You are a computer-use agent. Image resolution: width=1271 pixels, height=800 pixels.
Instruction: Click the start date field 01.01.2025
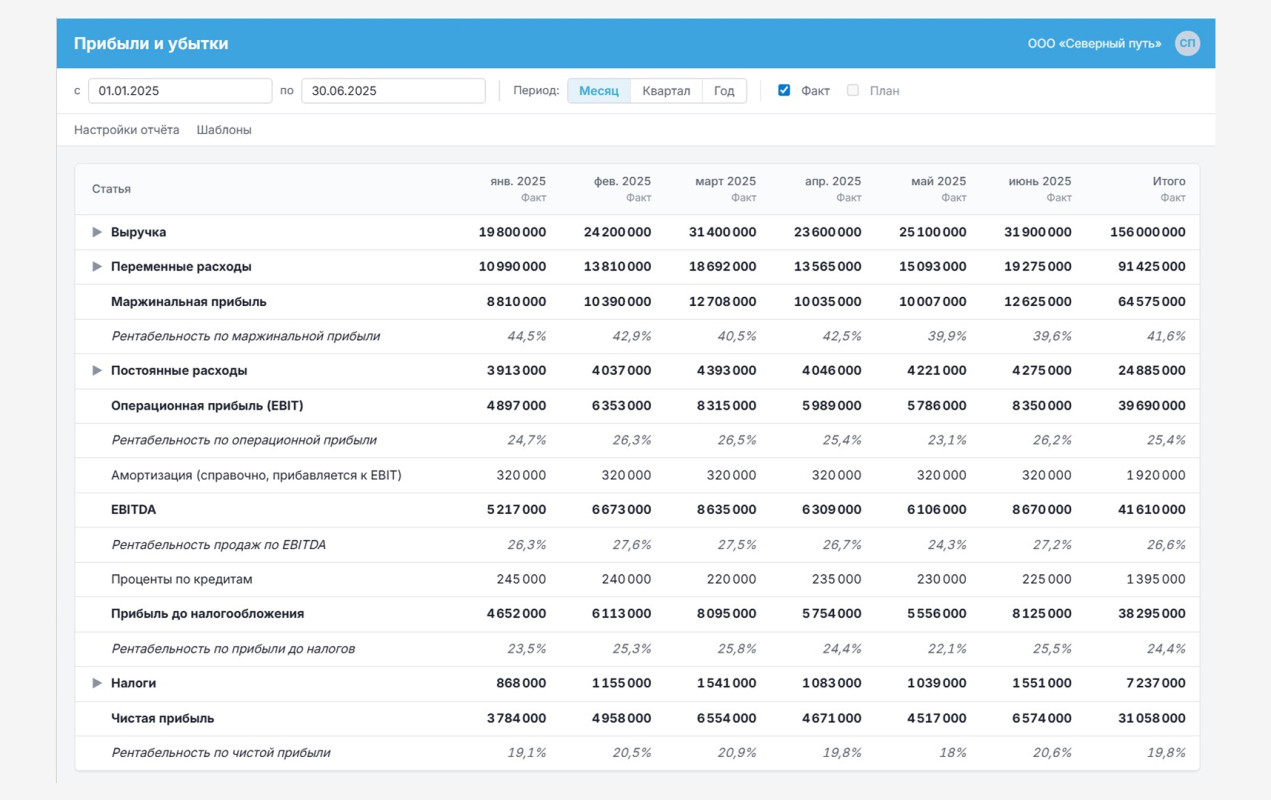pos(180,91)
